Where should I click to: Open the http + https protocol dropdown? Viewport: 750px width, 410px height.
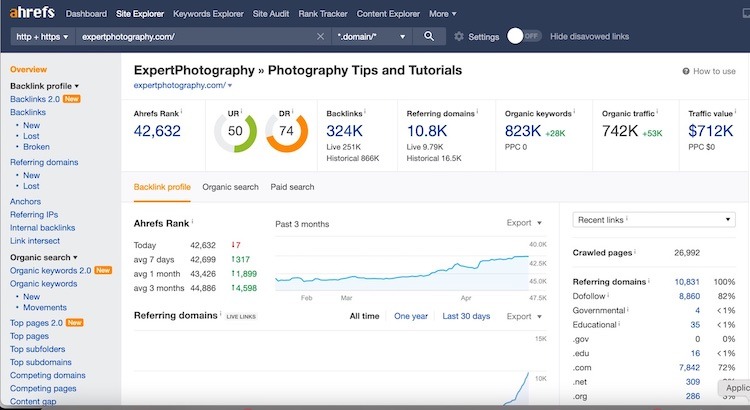coord(42,36)
